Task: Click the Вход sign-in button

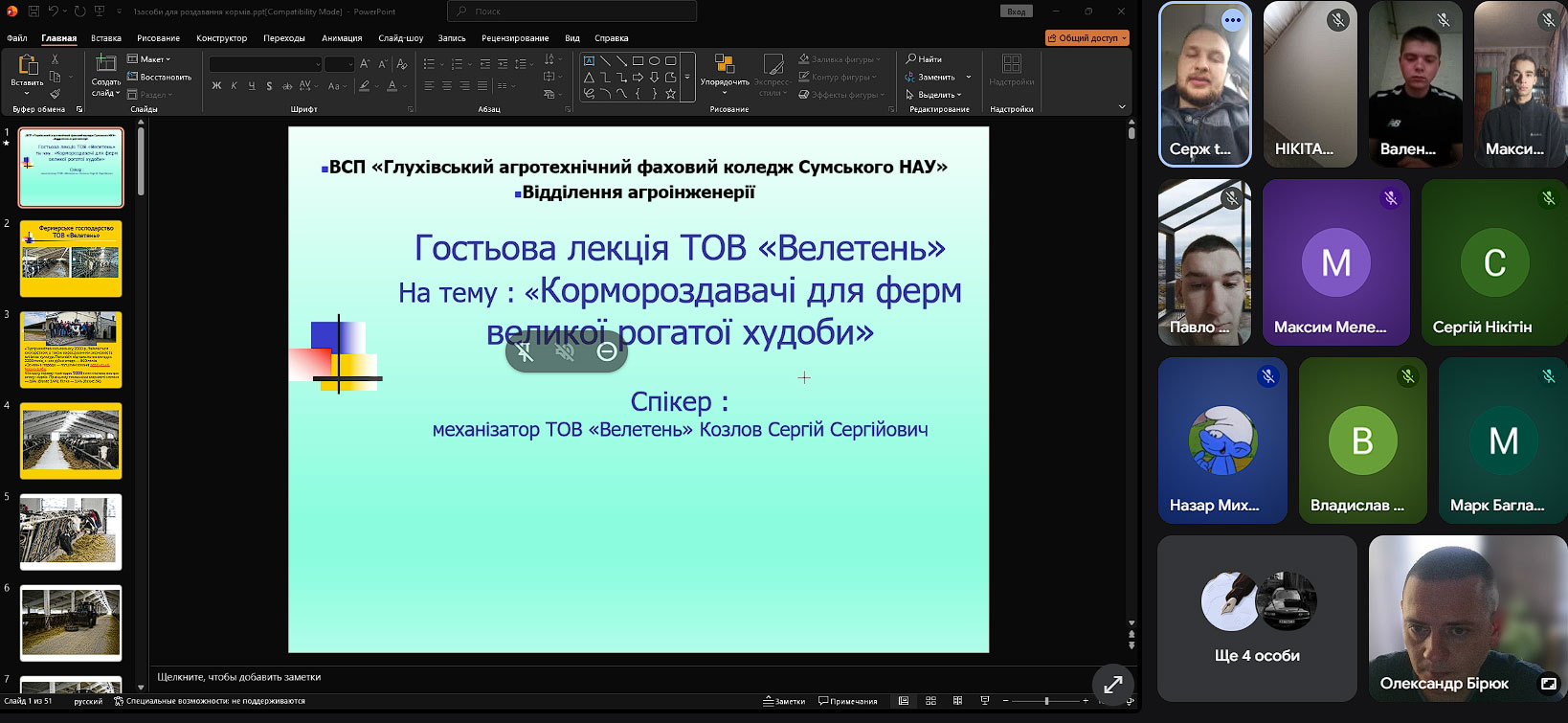Action: [x=1016, y=11]
